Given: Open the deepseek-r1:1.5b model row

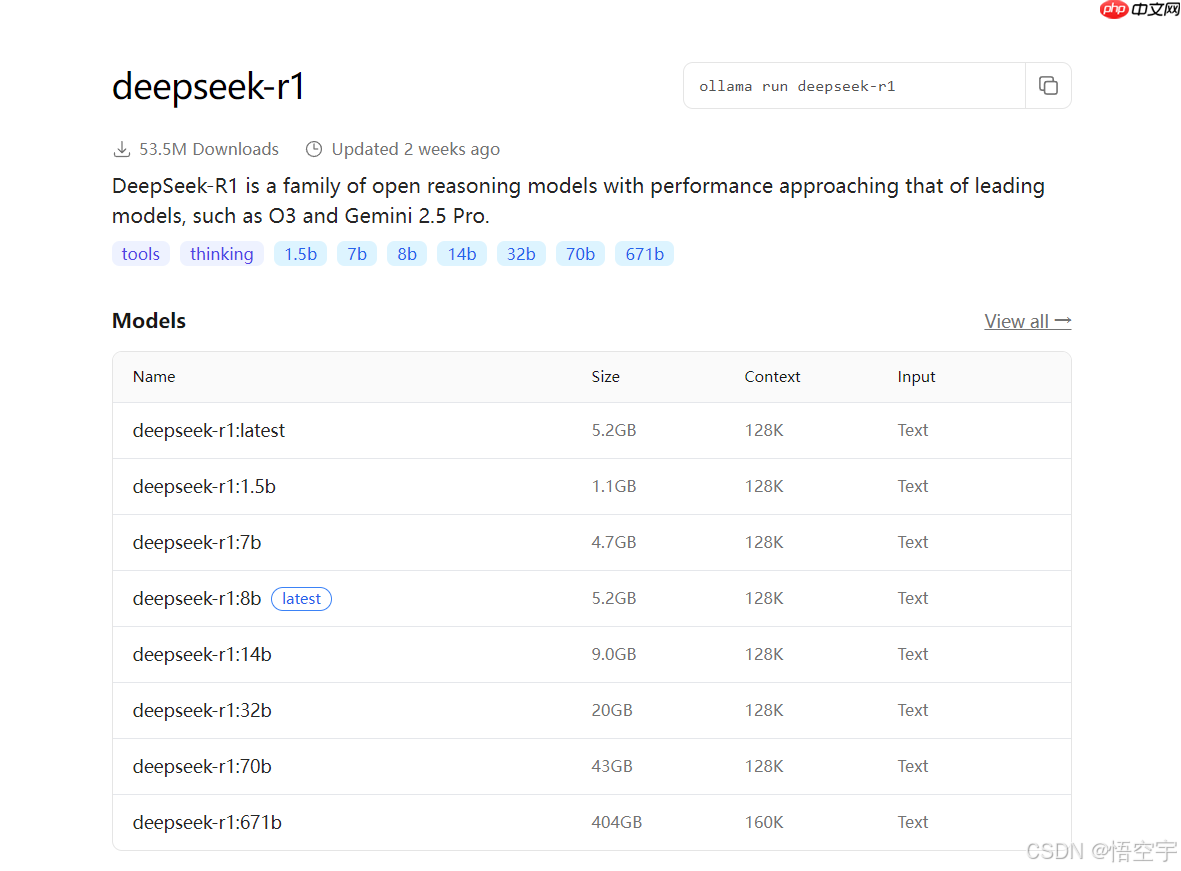Looking at the screenshot, I should (204, 487).
